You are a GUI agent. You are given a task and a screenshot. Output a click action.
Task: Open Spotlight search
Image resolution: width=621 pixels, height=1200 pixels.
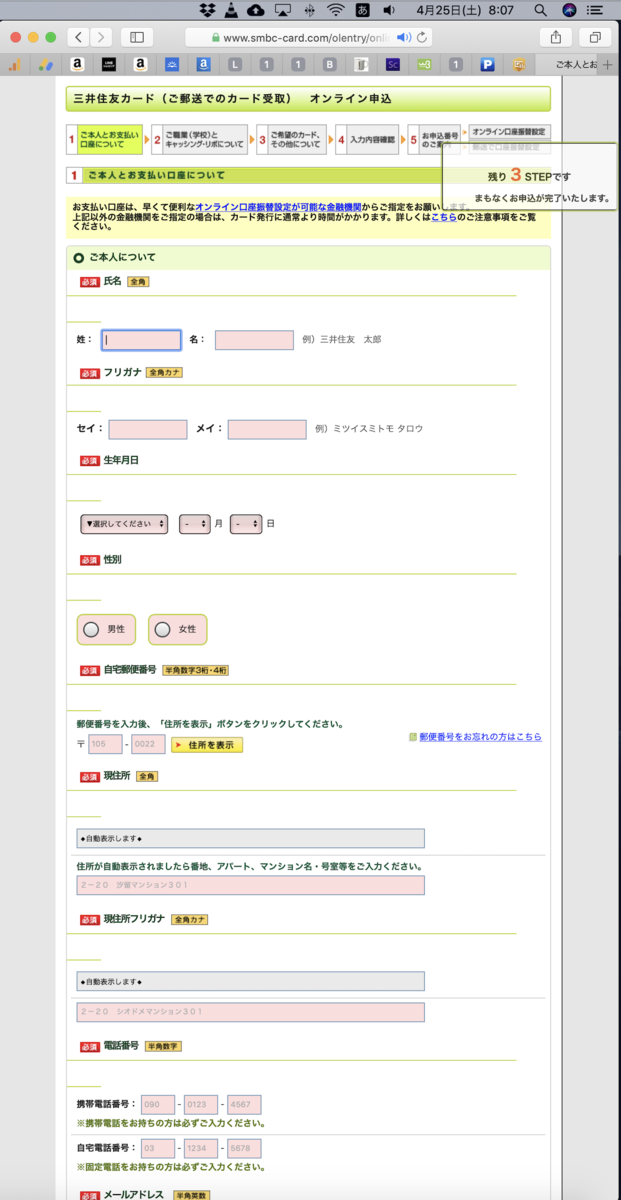click(541, 9)
